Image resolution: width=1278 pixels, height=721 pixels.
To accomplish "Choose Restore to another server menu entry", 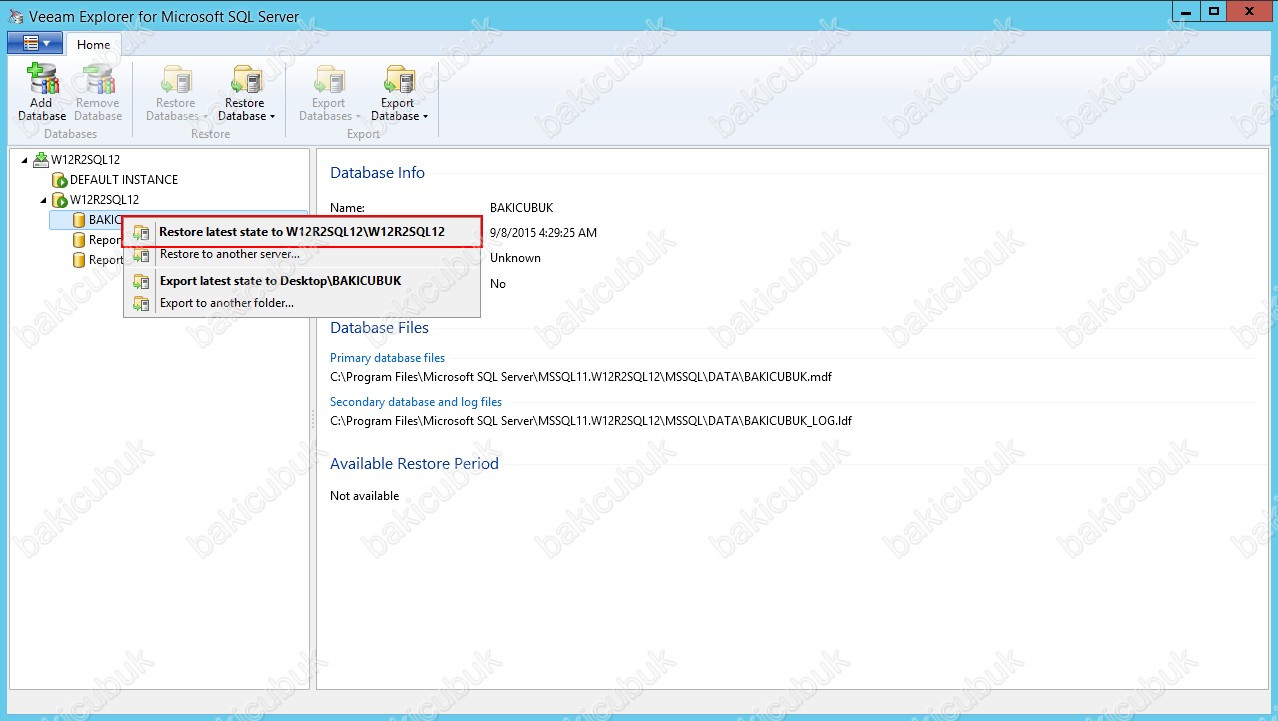I will [302, 254].
